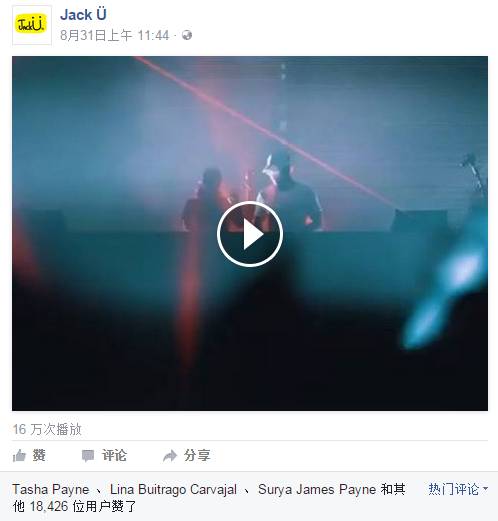Click the share arrow icon
Image resolution: width=498 pixels, height=521 pixels.
pyautogui.click(x=170, y=456)
